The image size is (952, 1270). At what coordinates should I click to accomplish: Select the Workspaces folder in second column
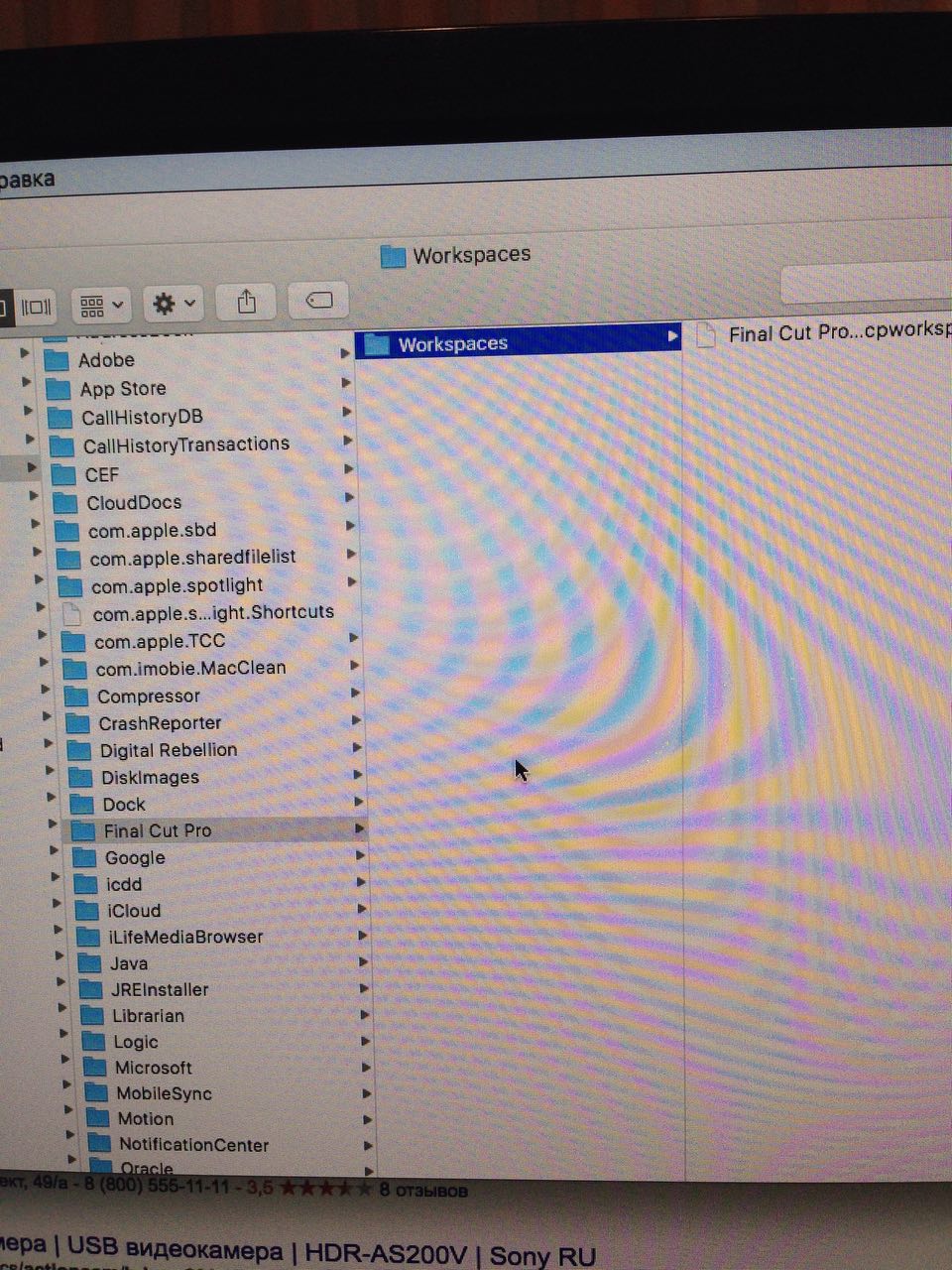click(519, 343)
